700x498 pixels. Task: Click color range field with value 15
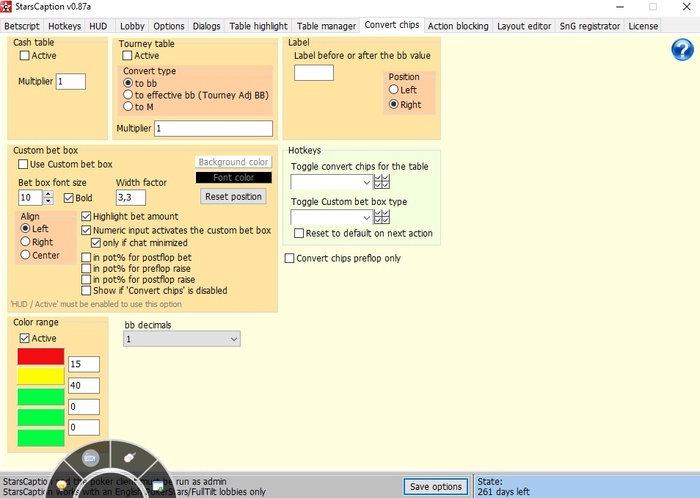[x=84, y=364]
